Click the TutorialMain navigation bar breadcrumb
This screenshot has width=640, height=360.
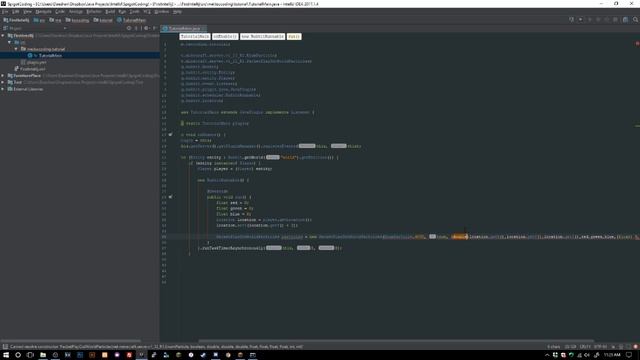(131, 20)
